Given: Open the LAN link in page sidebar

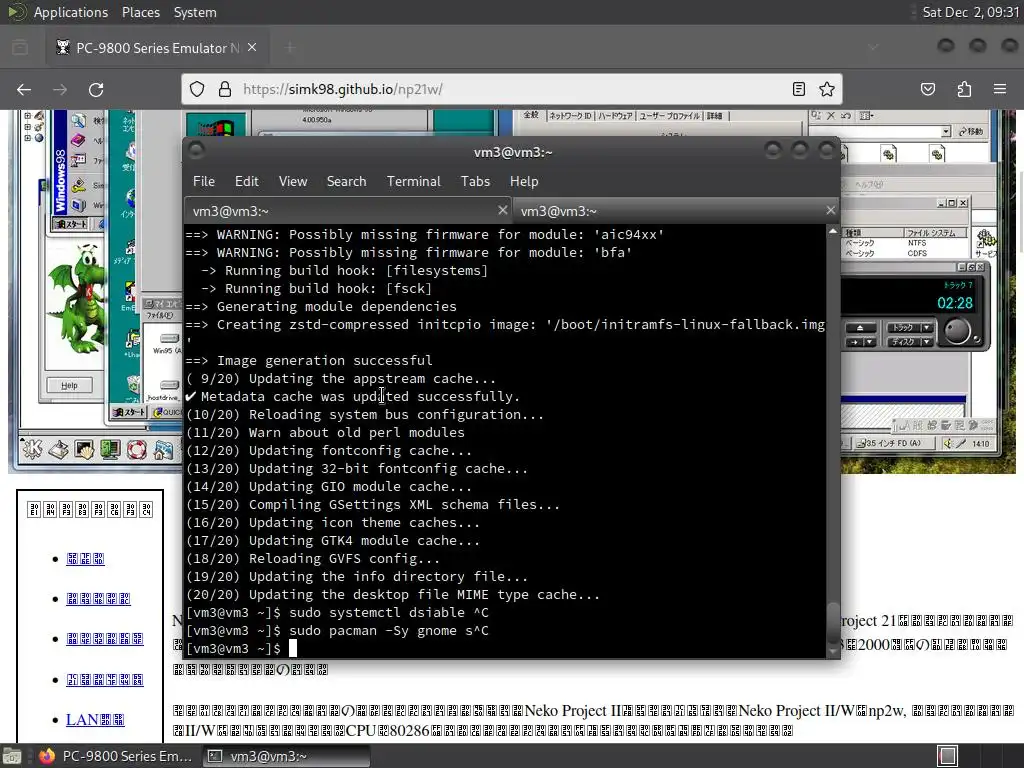Looking at the screenshot, I should (95, 720).
